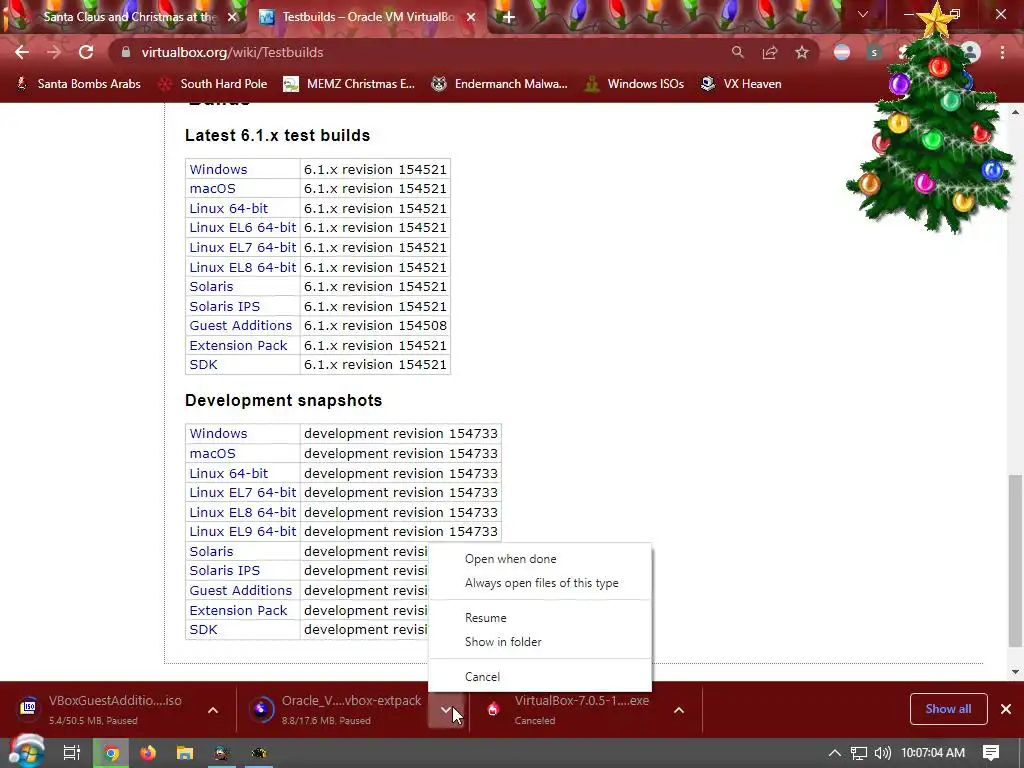The image size is (1024, 768).
Task: Select 'Open when done' in context menu
Action: (539, 559)
